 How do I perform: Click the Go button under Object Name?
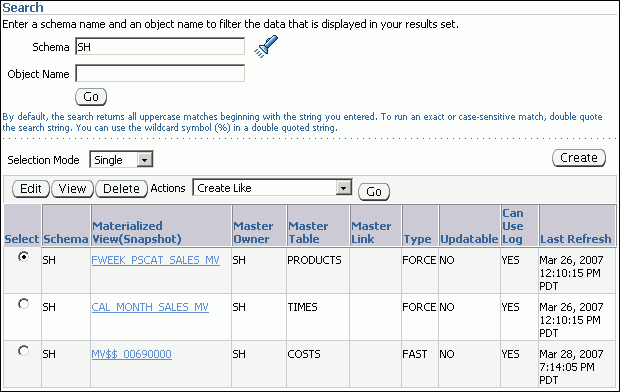click(x=91, y=97)
